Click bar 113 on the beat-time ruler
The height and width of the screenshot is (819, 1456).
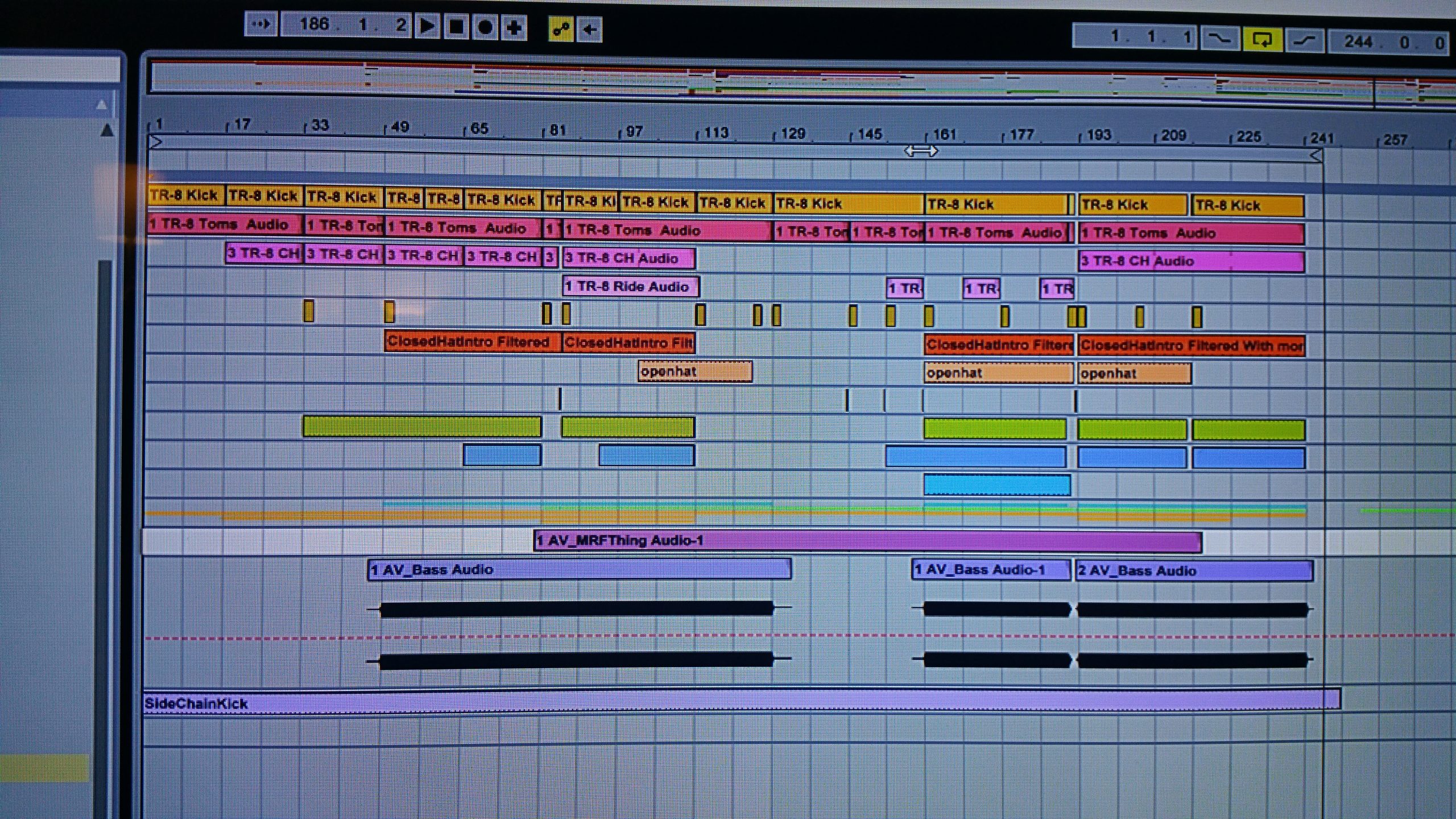(715, 133)
